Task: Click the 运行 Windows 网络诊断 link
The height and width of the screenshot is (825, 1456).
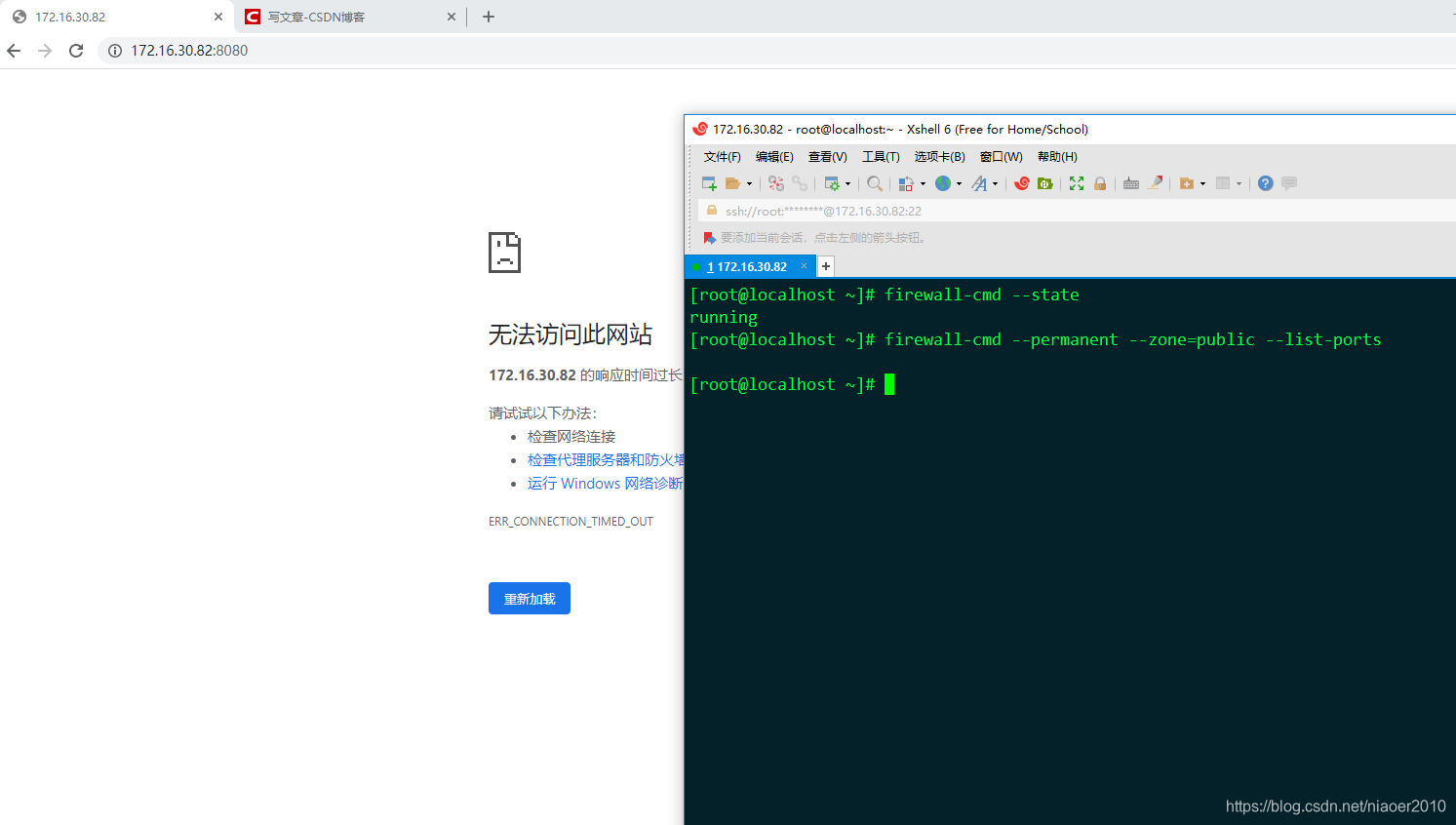Action: (x=606, y=484)
